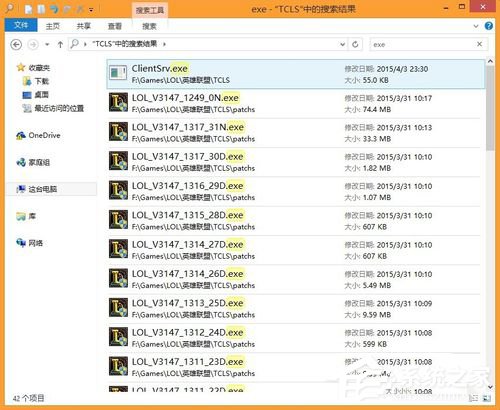Refresh the search results
Viewport: 500px width, 410px height.
pos(355,44)
